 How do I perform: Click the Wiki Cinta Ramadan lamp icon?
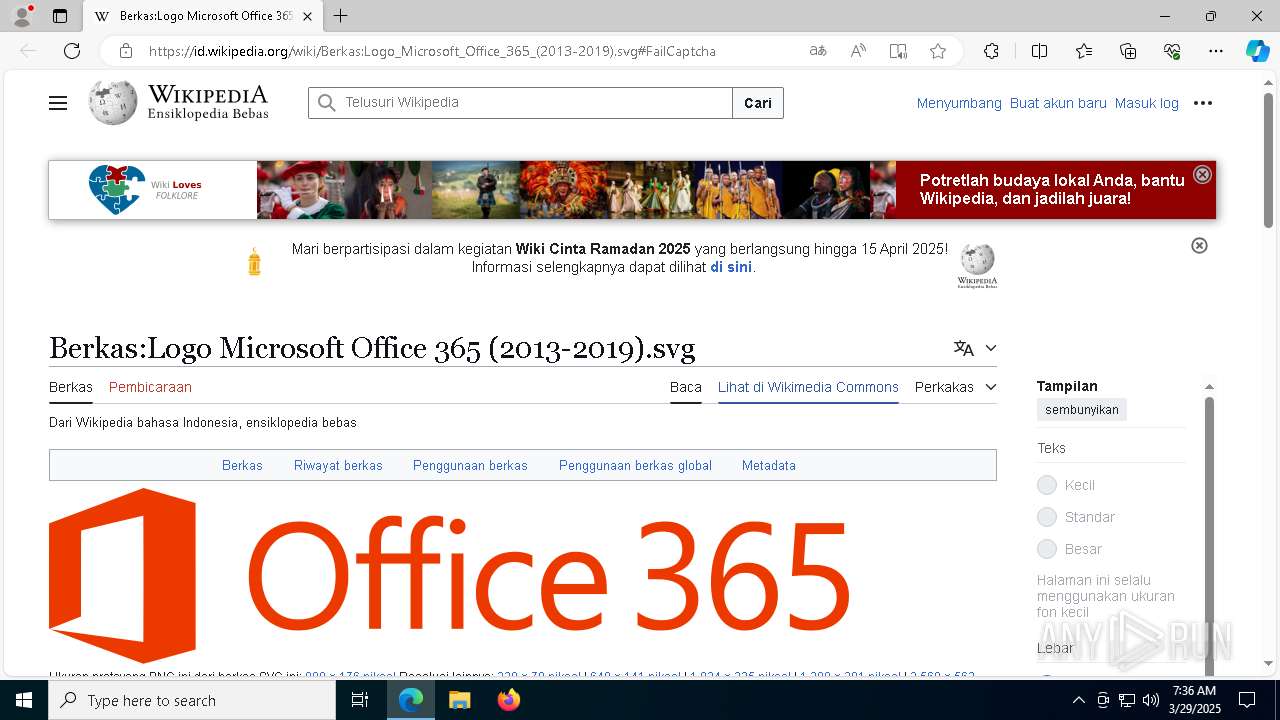pyautogui.click(x=254, y=261)
